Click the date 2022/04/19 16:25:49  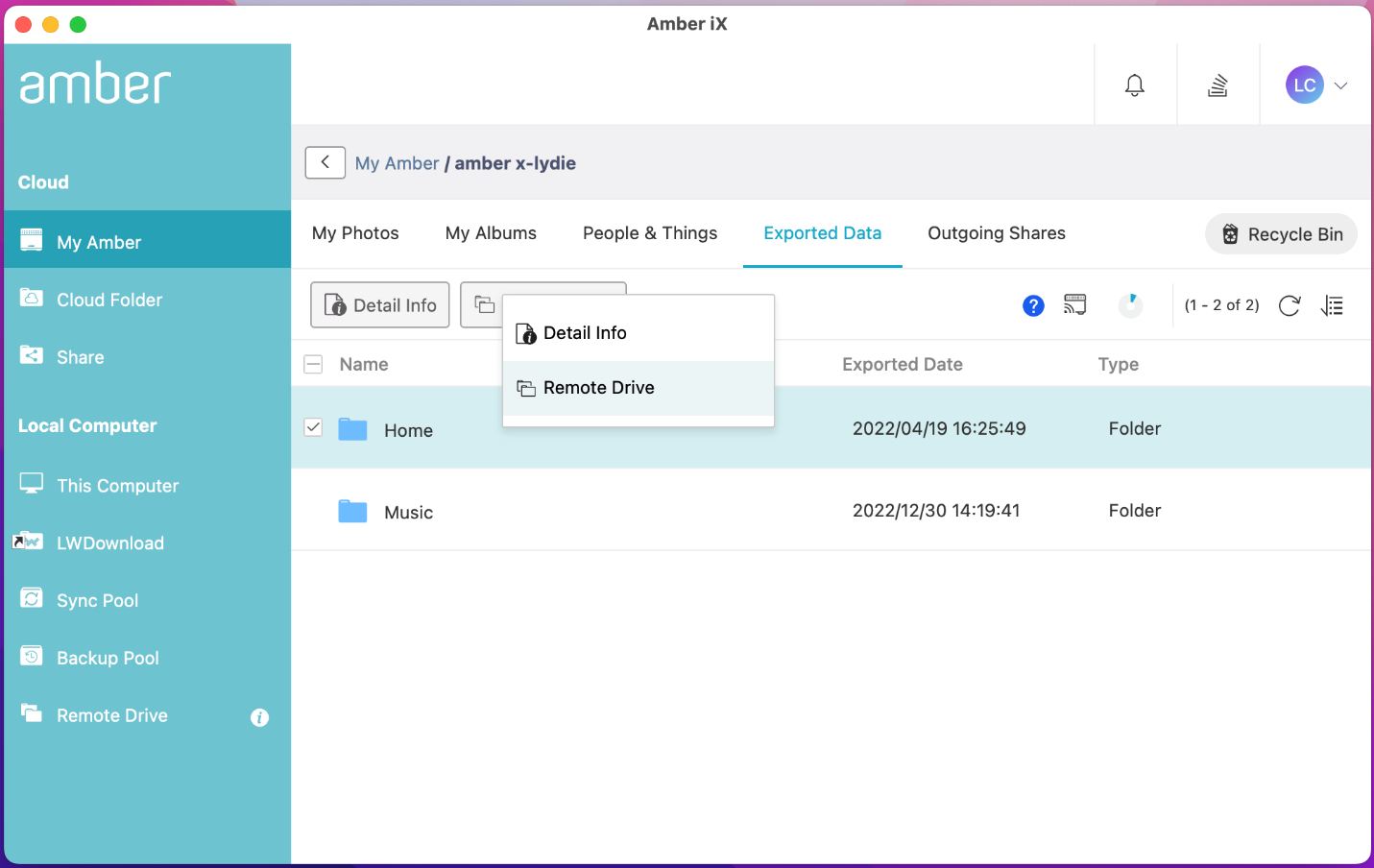point(939,428)
